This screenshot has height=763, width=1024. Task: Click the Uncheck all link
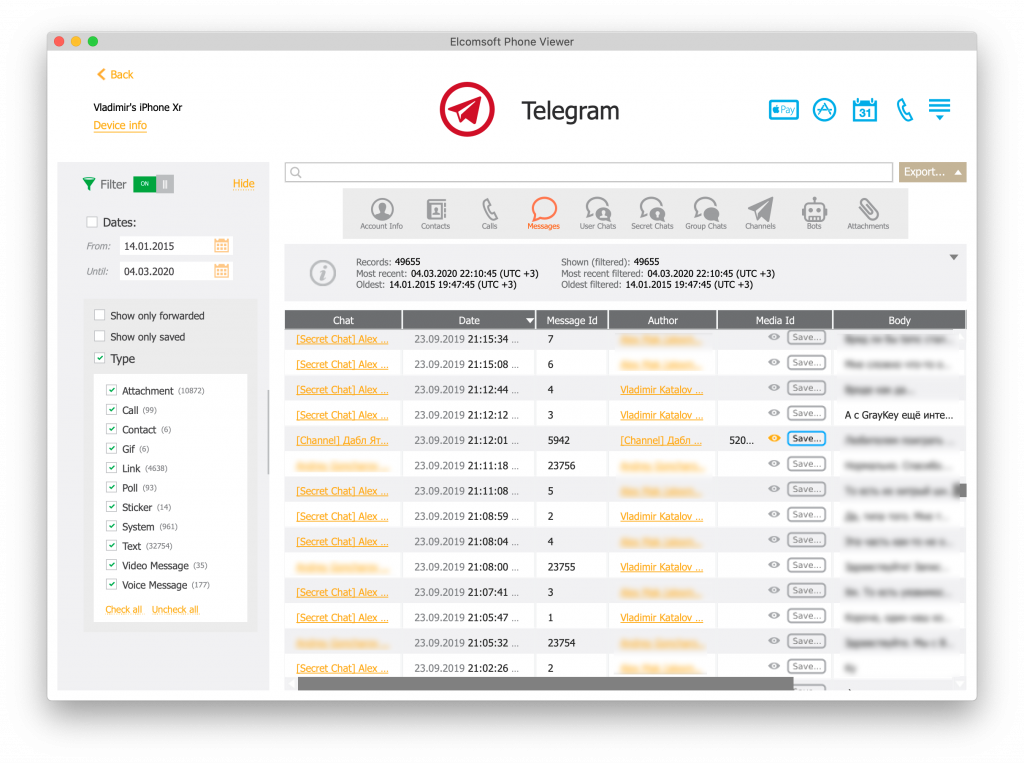(175, 610)
